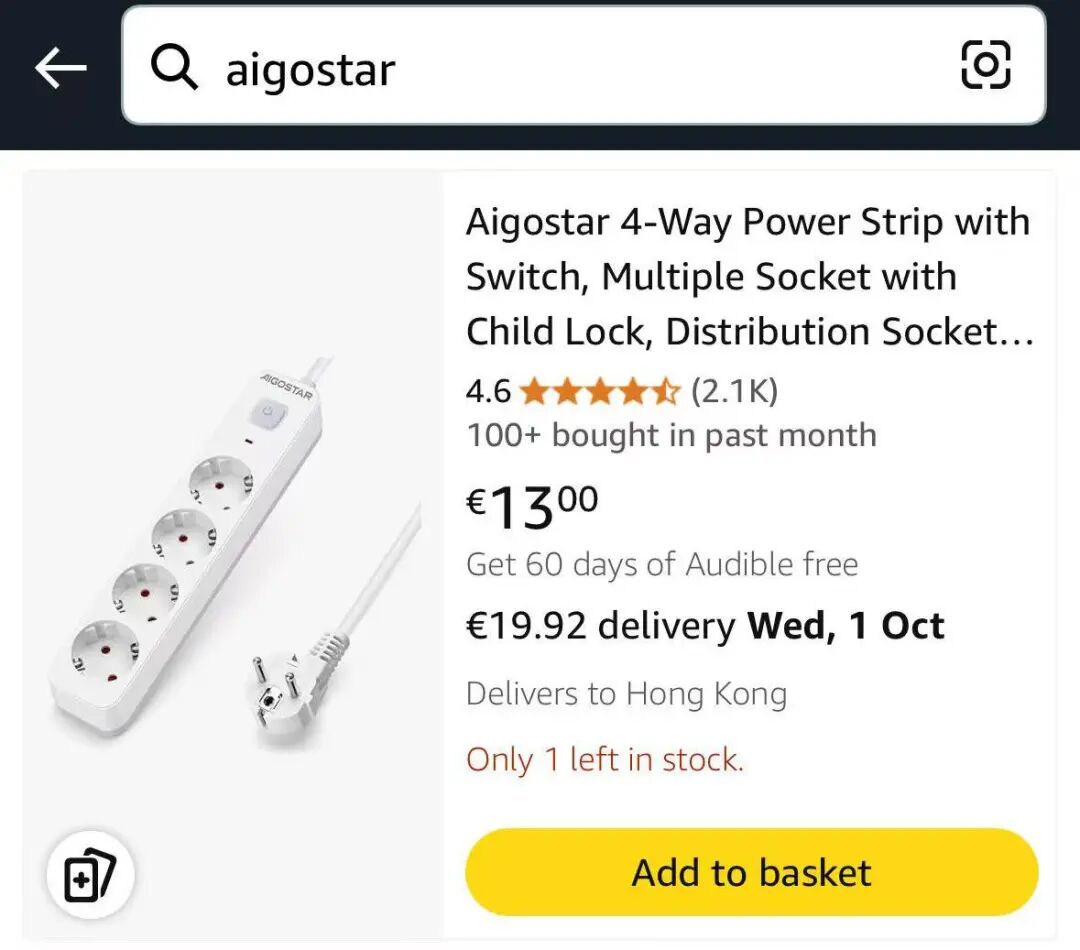Click the 4.6 rating number
1080x950 pixels.
pyautogui.click(x=488, y=391)
